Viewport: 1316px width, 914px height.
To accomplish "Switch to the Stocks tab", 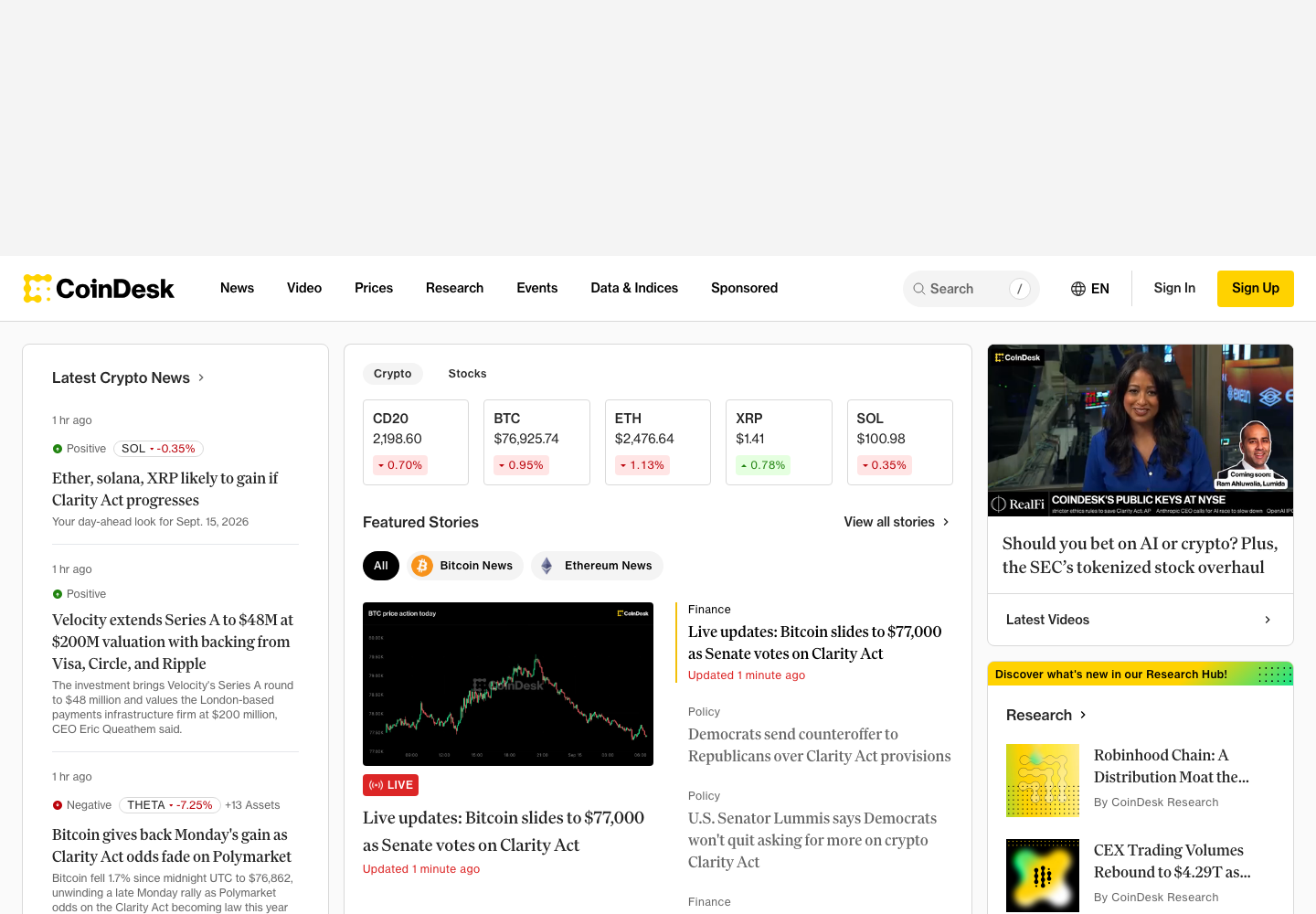I will click(x=467, y=374).
